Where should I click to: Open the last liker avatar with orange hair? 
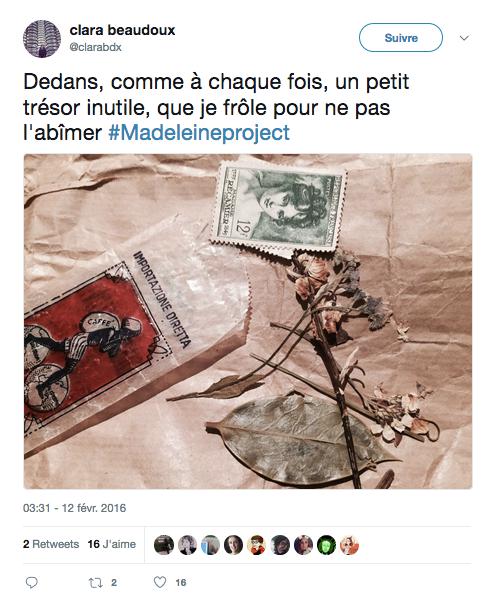(350, 545)
